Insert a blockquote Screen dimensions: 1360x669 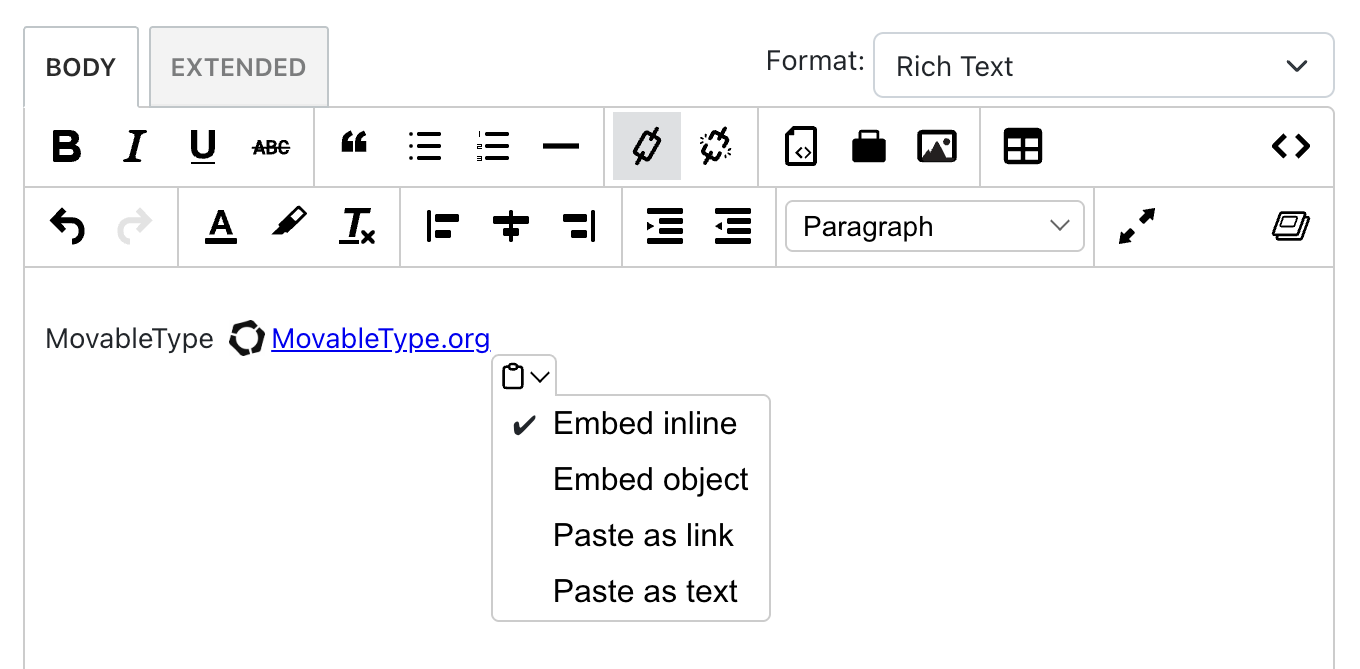354,147
